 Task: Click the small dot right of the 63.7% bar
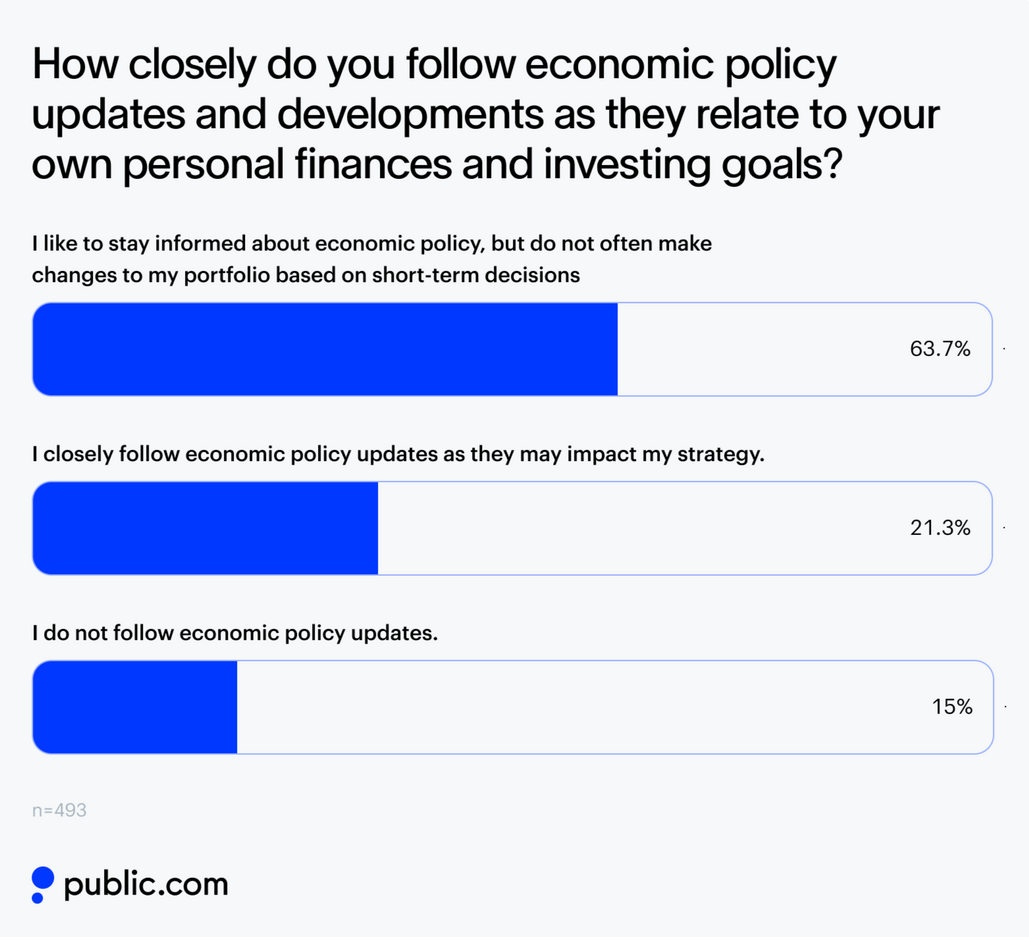(x=1003, y=349)
